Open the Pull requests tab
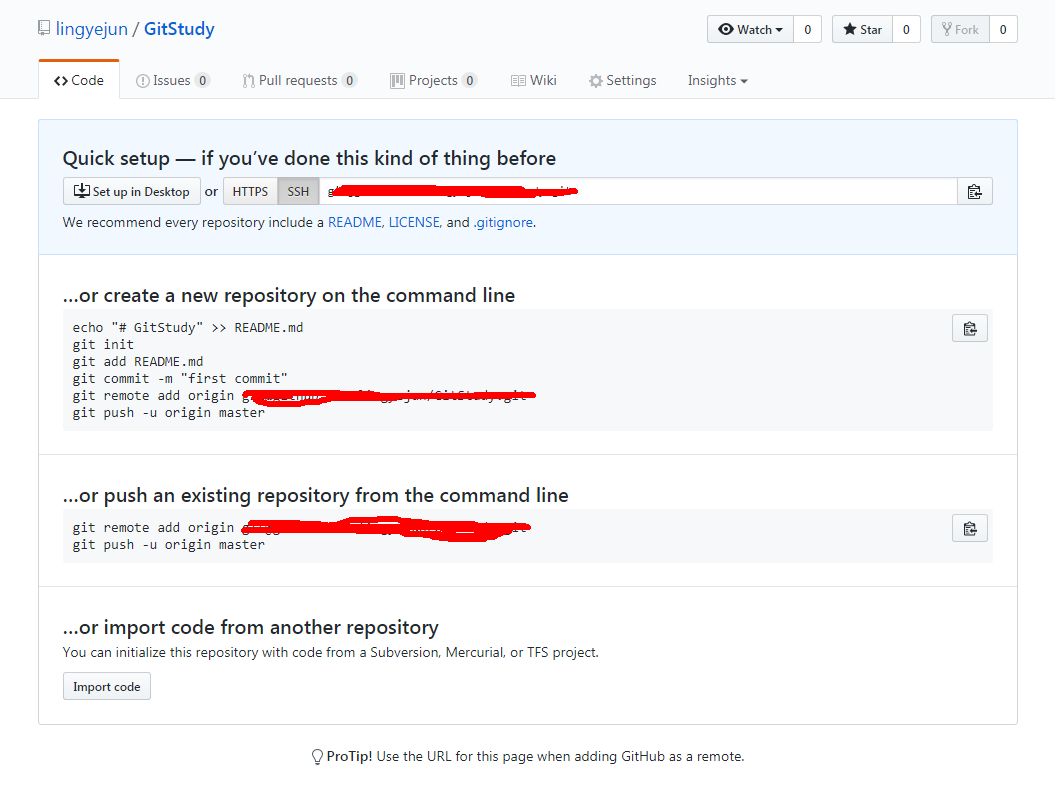 click(299, 81)
